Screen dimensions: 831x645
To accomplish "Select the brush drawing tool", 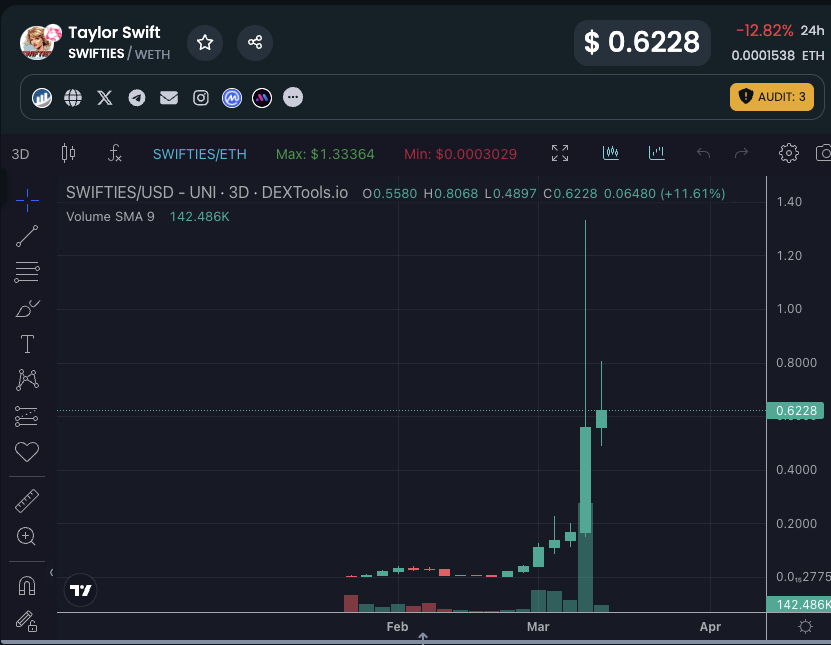I will coord(27,308).
